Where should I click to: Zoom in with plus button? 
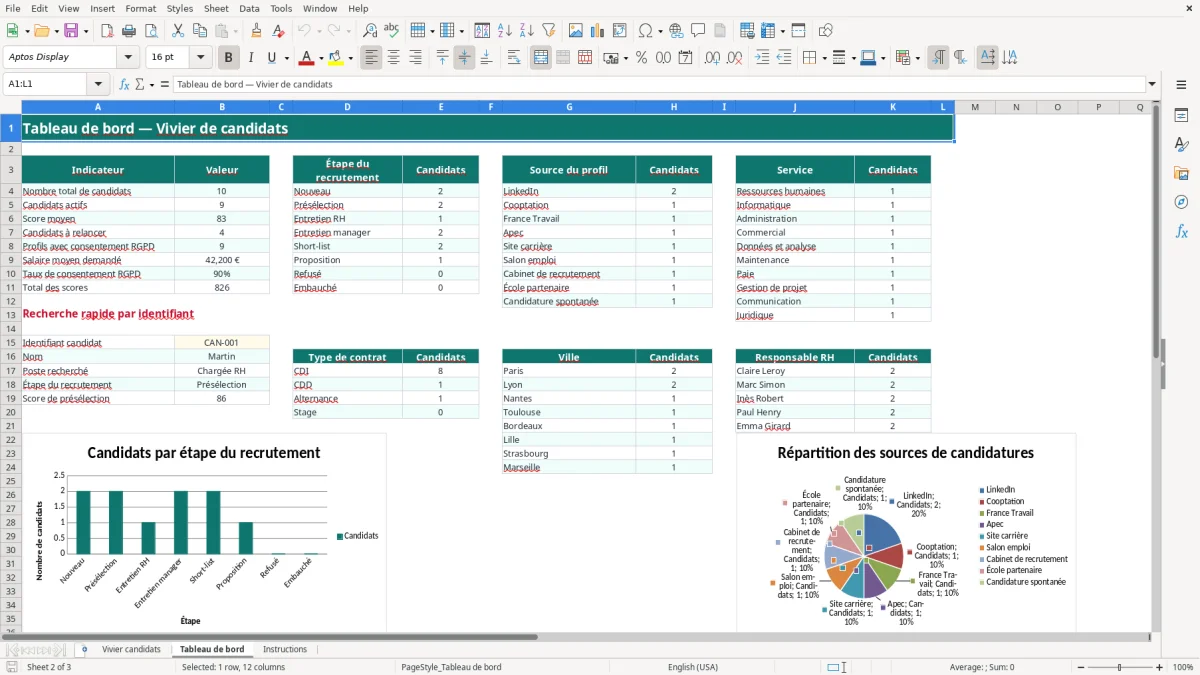pyautogui.click(x=1160, y=667)
